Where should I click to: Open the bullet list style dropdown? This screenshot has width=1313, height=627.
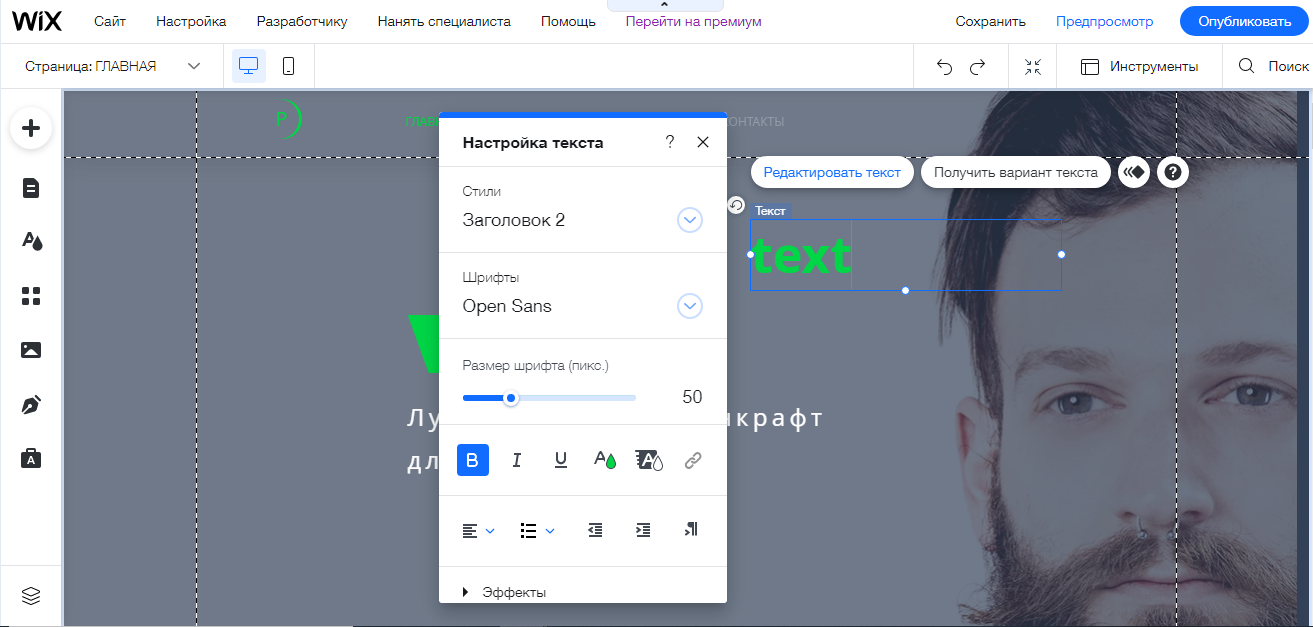pos(537,531)
